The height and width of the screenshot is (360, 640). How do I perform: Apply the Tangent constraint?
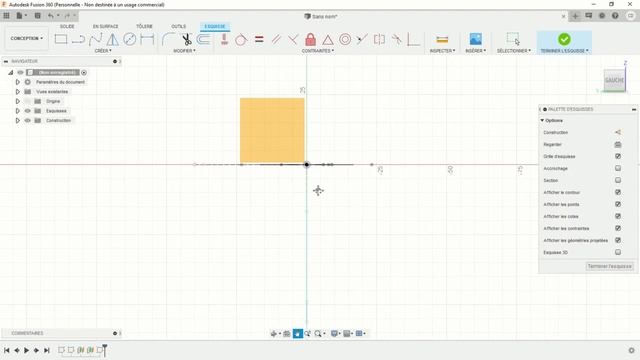click(241, 40)
